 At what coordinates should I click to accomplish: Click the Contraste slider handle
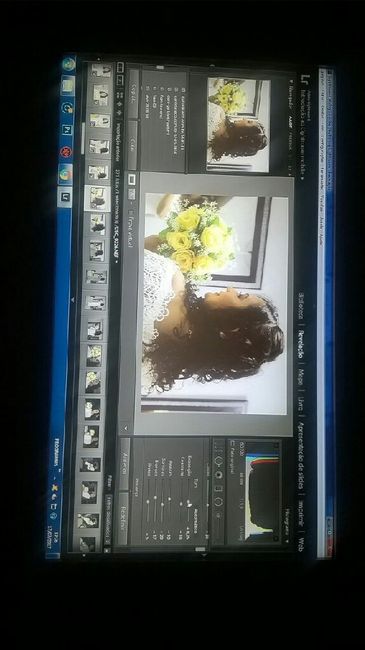(181, 504)
